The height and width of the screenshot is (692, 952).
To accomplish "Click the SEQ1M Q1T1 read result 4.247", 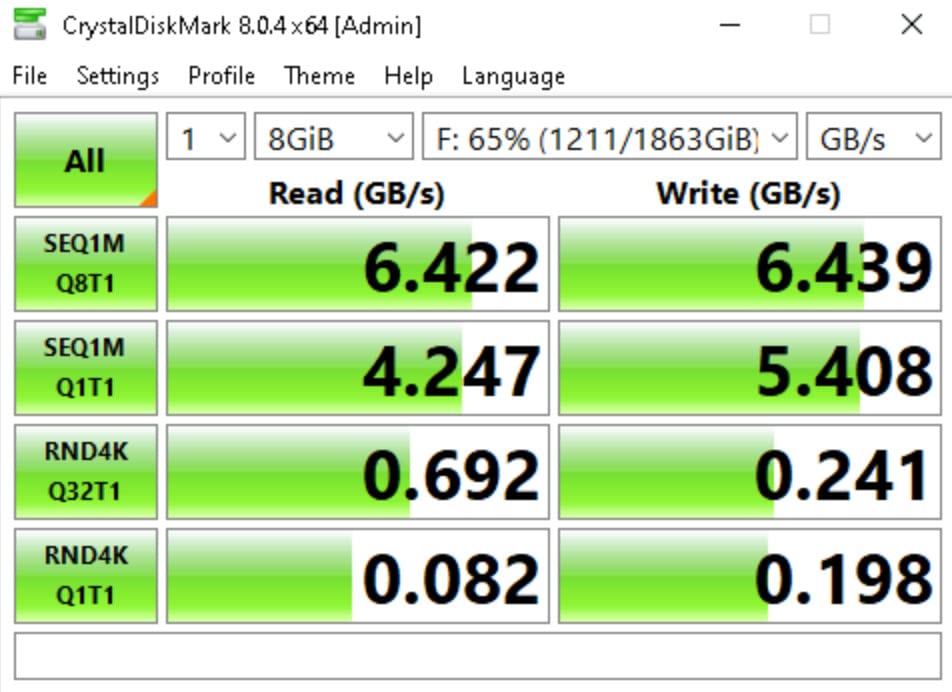I will [358, 368].
